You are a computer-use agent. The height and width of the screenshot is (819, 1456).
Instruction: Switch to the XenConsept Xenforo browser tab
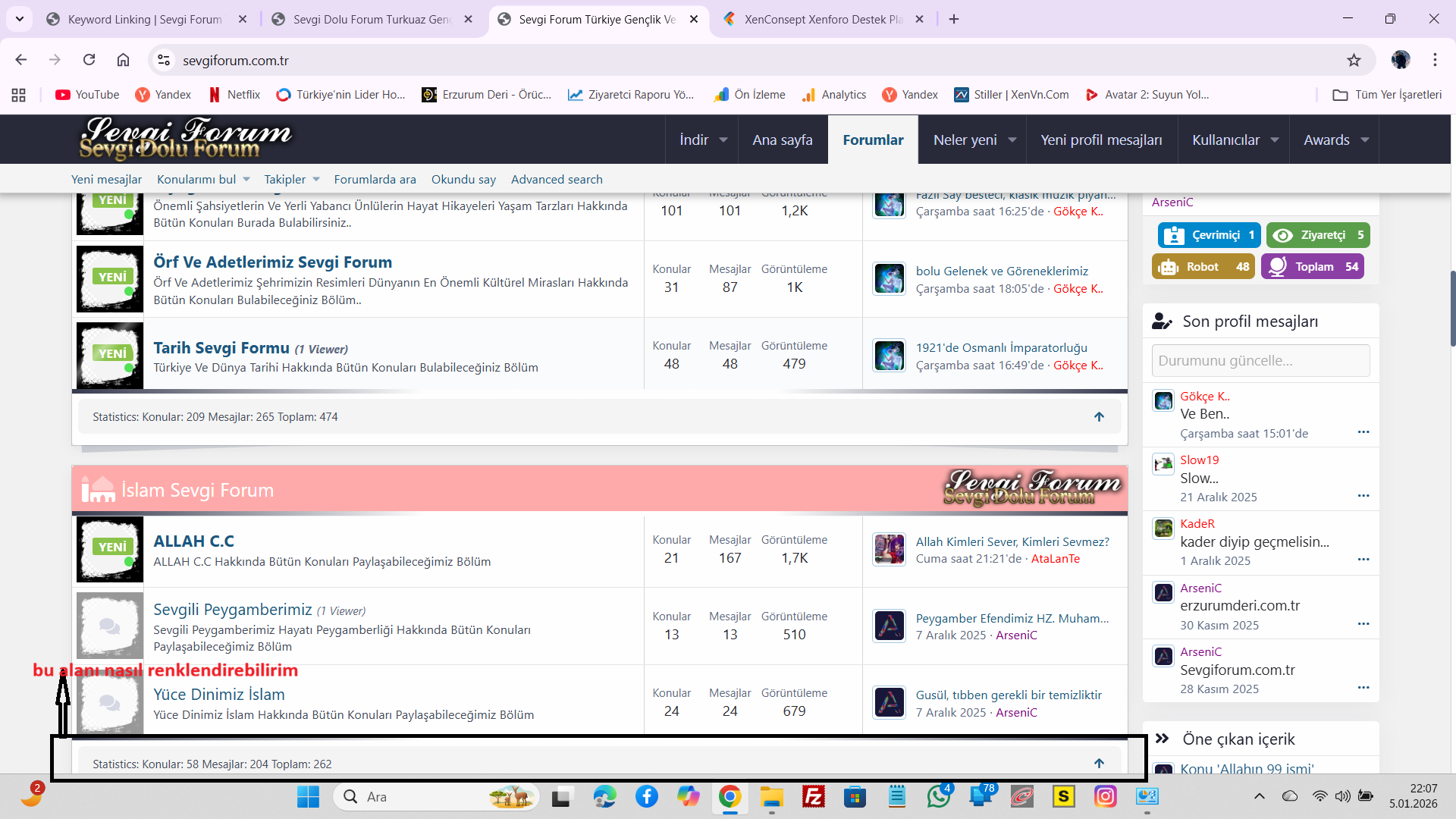[823, 19]
